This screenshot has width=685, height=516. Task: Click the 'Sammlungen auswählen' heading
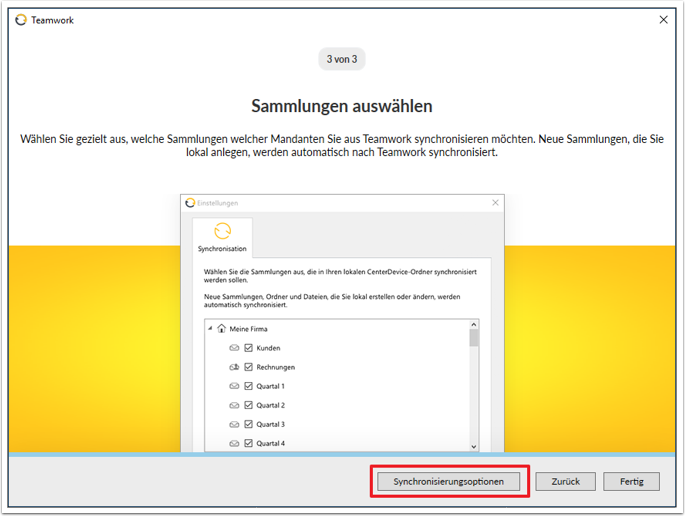342,106
